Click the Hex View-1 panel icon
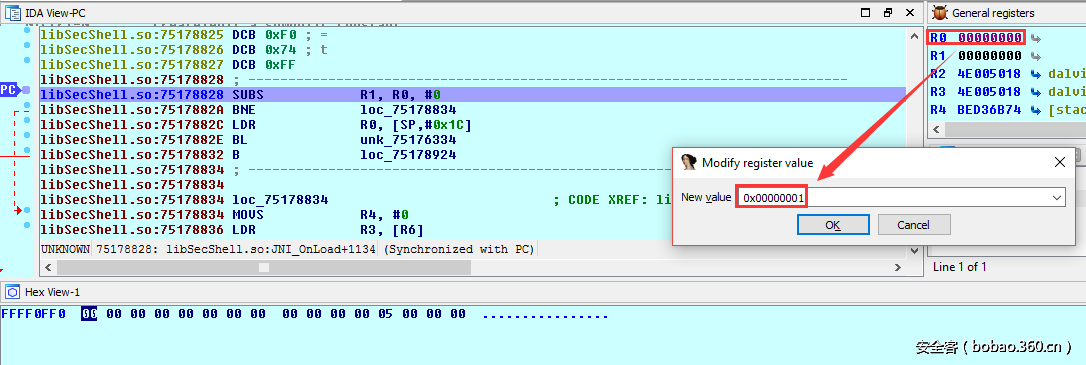1086x365 pixels. pos(12,292)
